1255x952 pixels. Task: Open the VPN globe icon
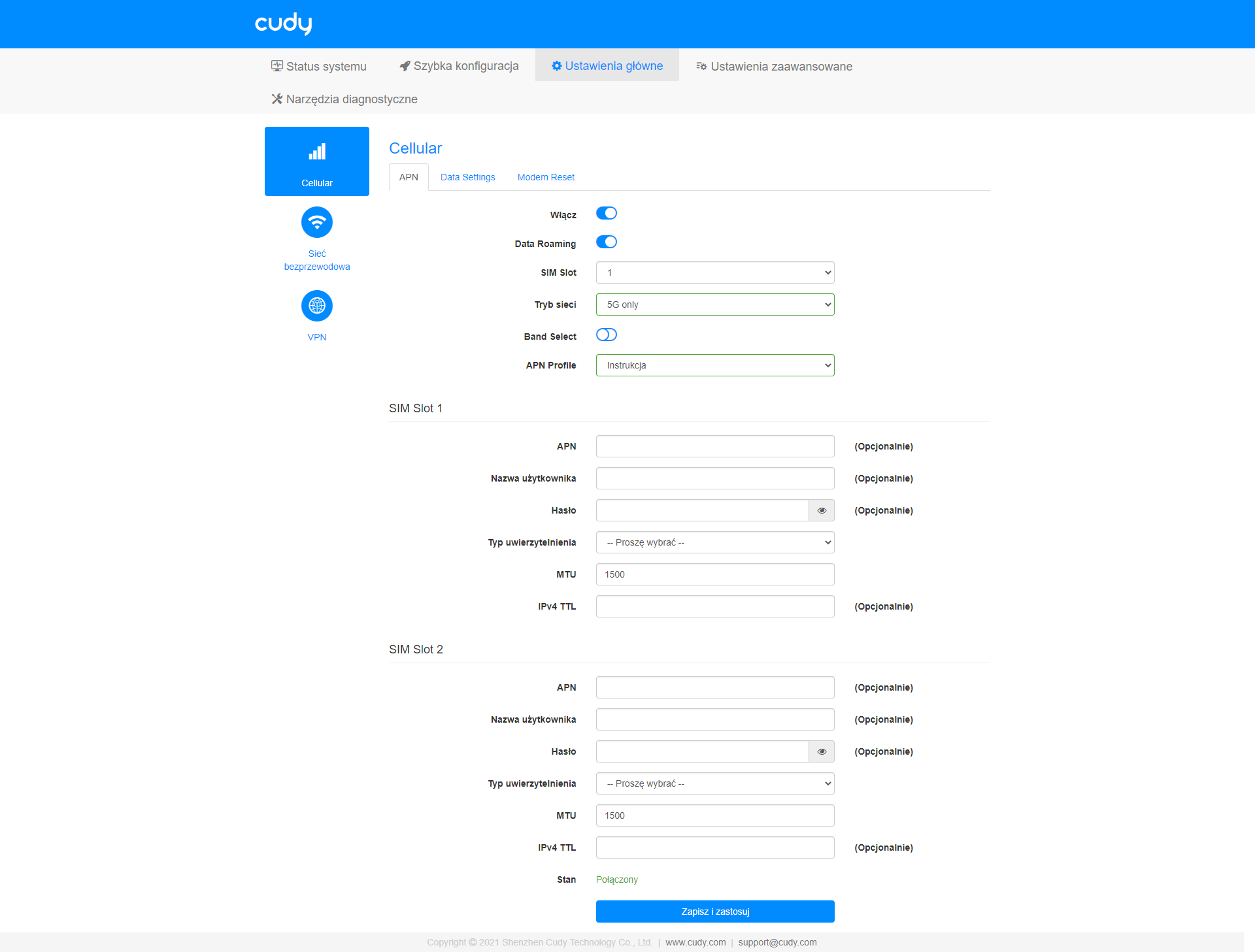tap(317, 306)
